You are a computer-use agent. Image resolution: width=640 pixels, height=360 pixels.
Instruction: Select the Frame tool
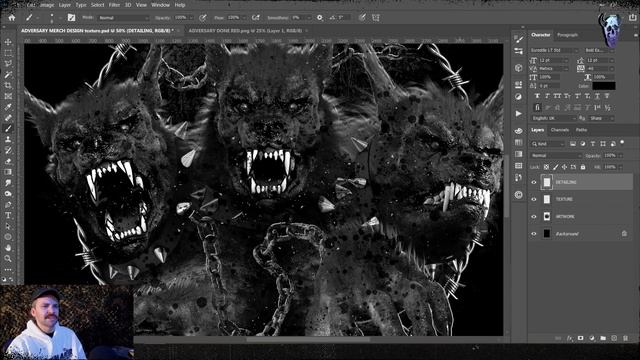coord(8,96)
